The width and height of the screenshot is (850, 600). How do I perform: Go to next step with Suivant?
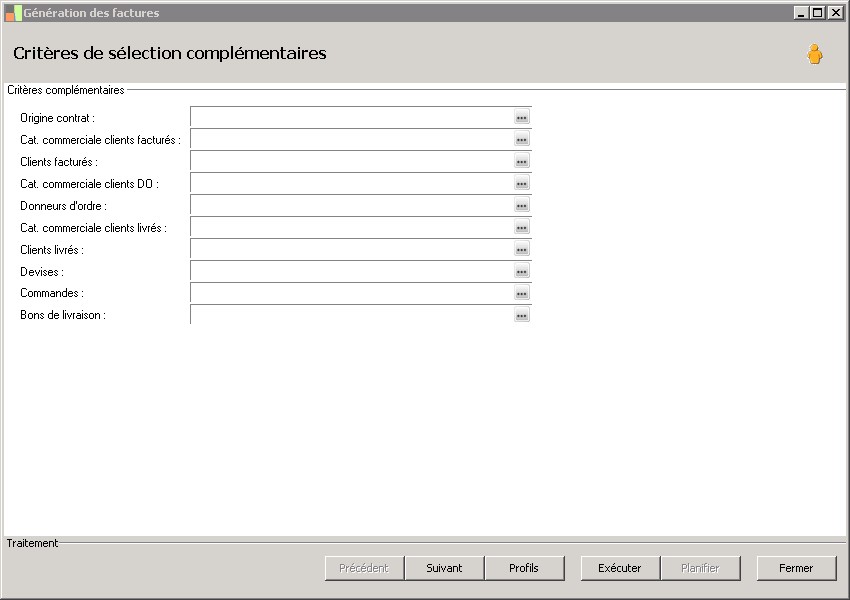click(444, 568)
